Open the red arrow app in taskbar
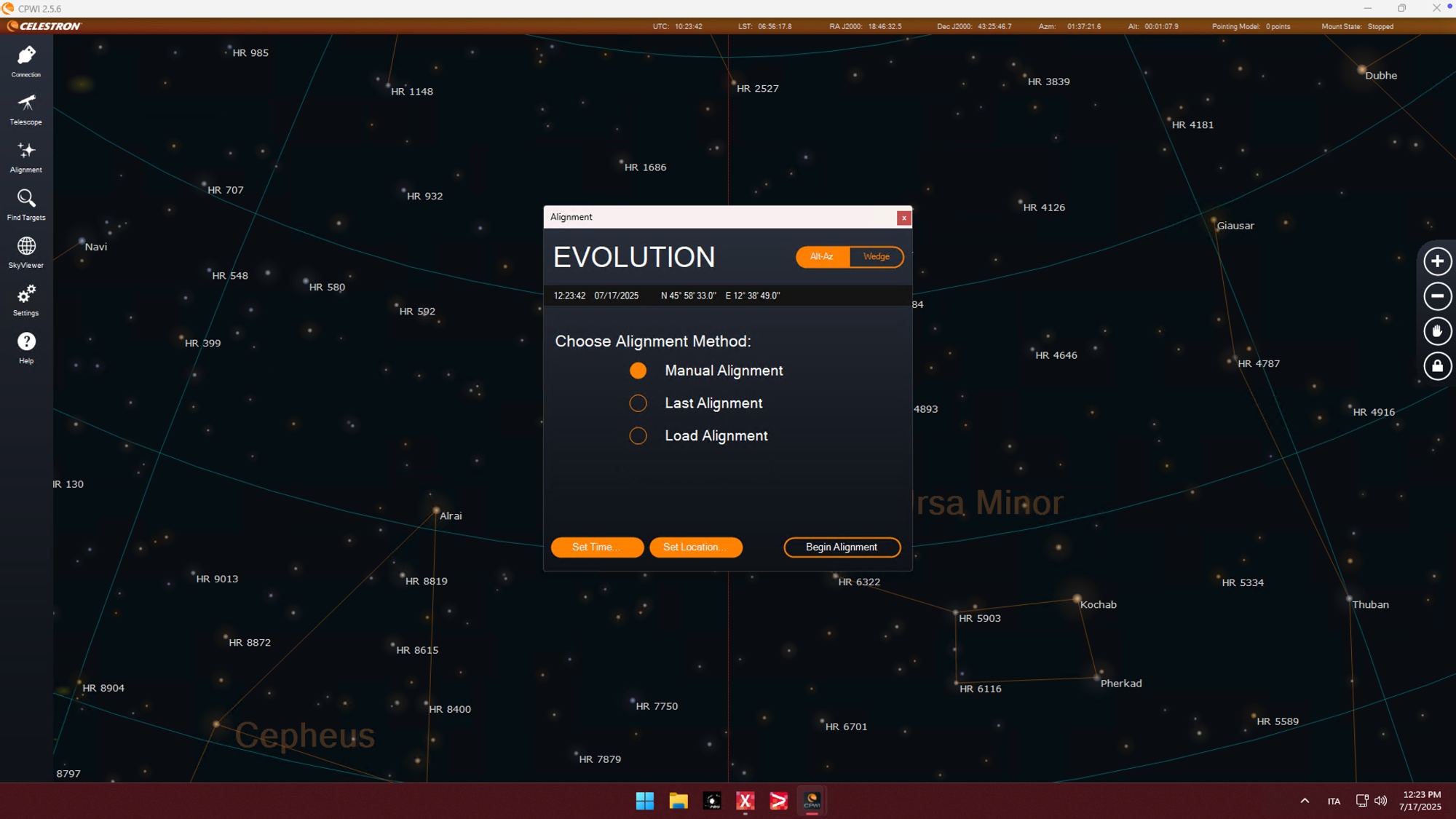The image size is (1456, 819). point(778,801)
